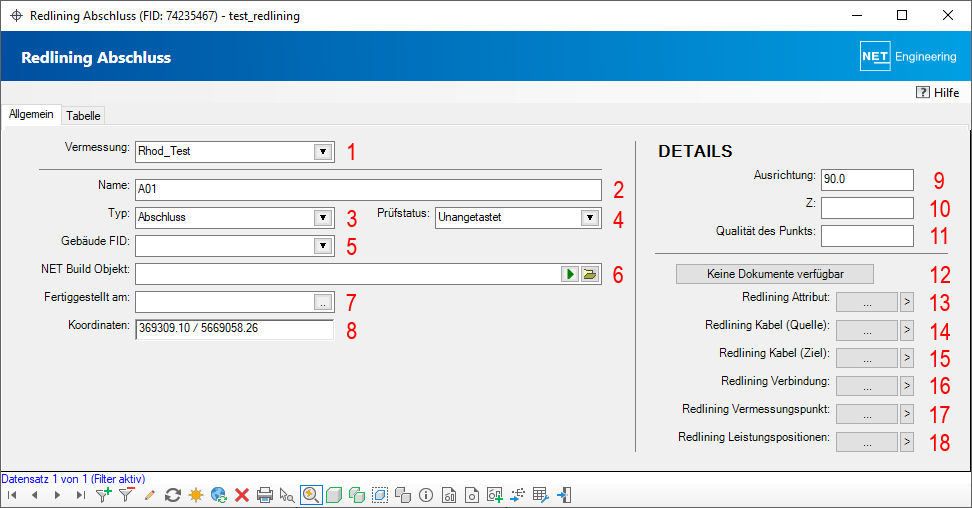Toggle the highlighted zoom magnifier icon

tap(311, 495)
